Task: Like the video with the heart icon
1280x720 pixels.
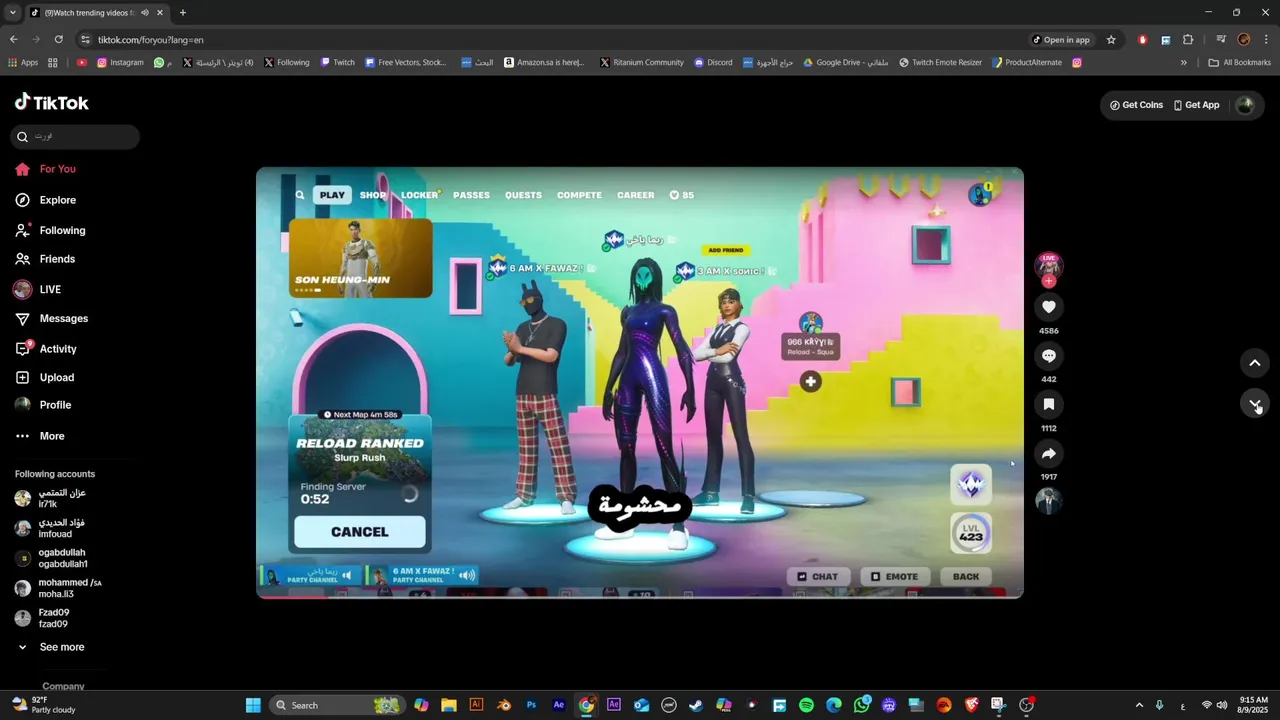Action: point(1048,307)
